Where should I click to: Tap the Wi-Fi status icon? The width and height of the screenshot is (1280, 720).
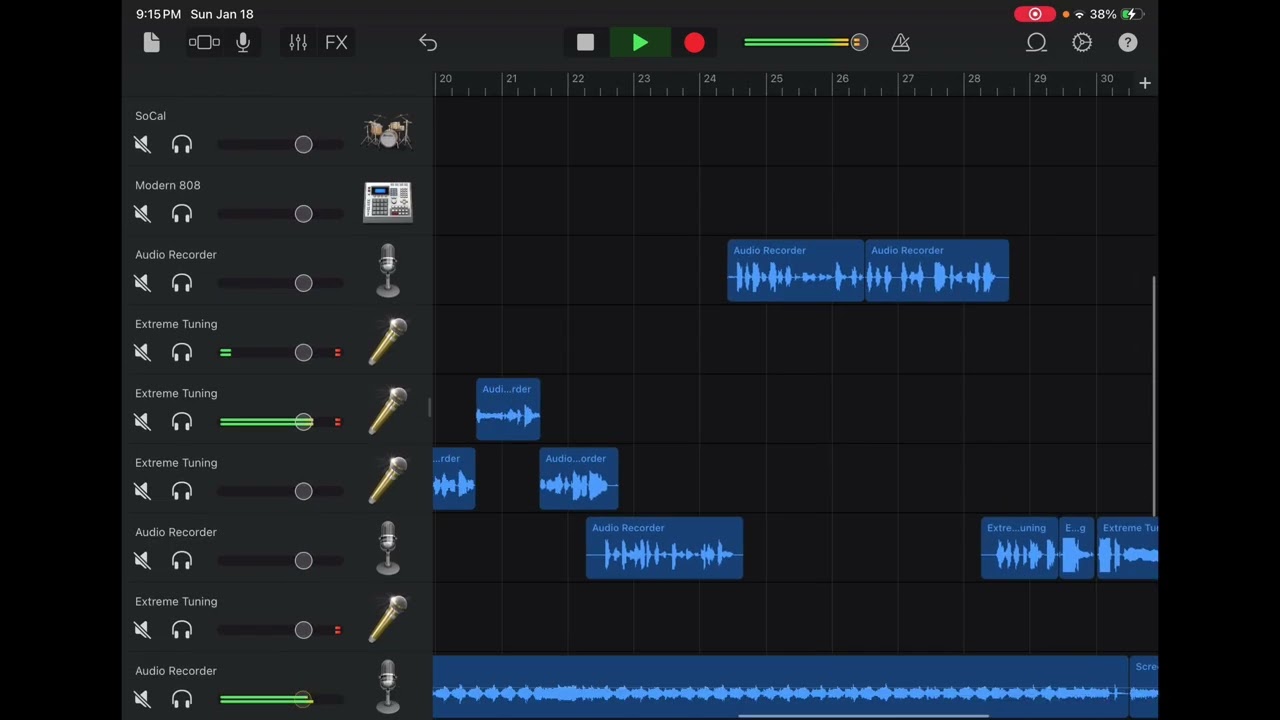click(1079, 14)
